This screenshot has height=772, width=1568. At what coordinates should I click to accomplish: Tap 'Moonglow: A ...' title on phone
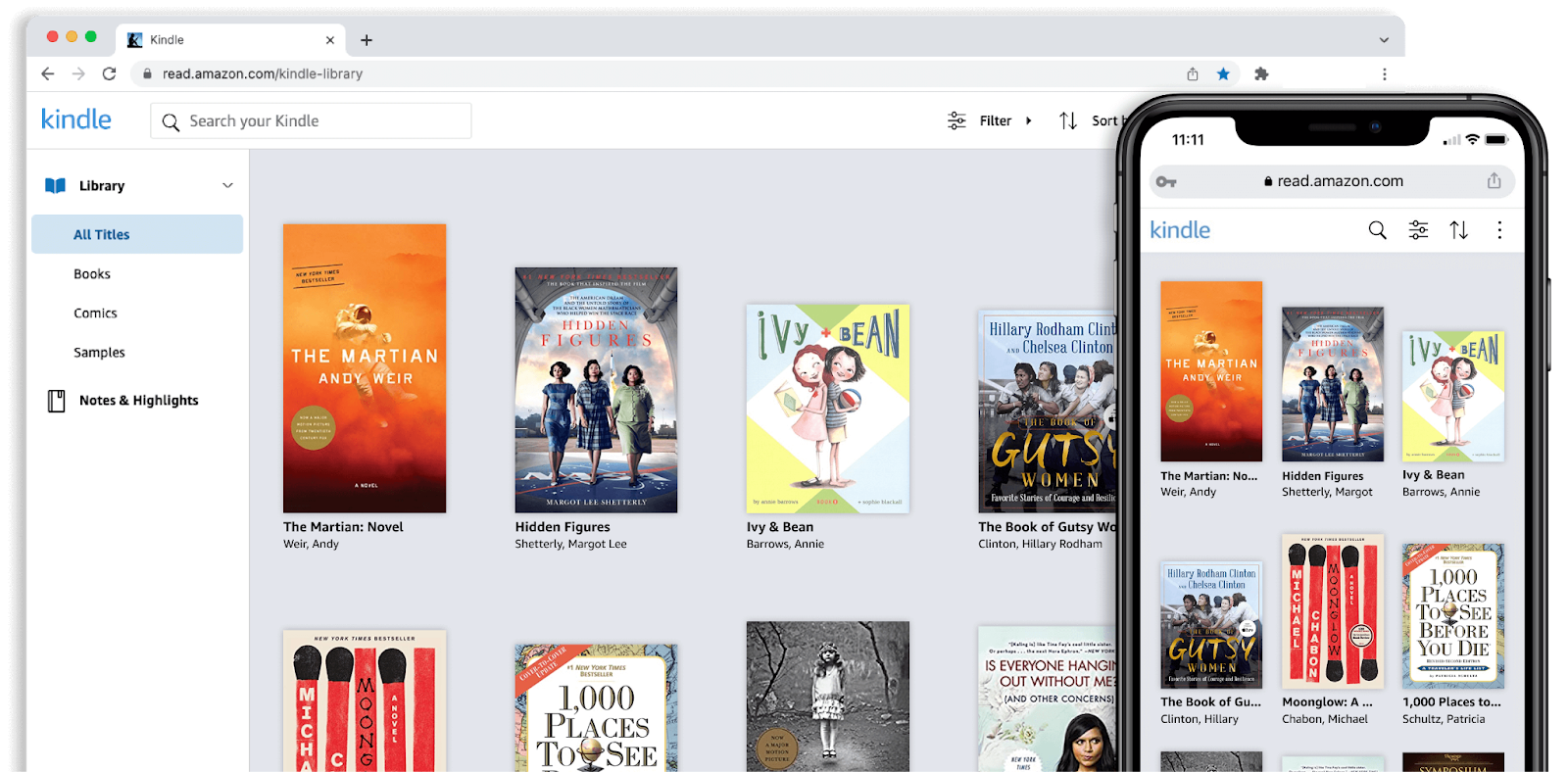point(1327,702)
